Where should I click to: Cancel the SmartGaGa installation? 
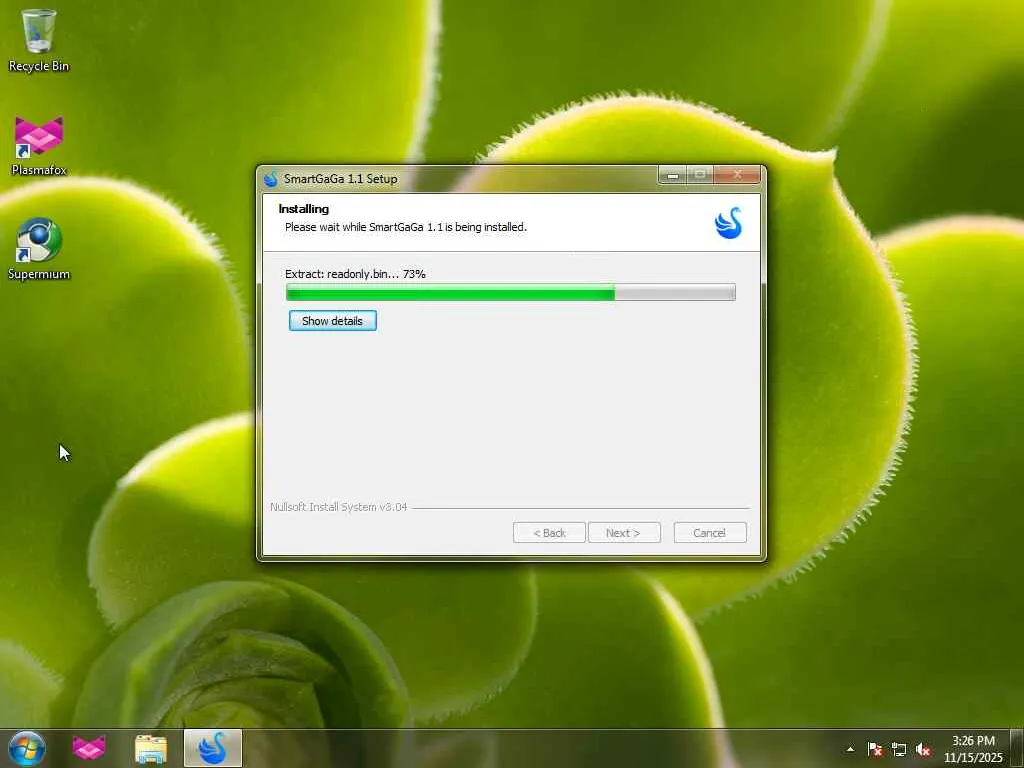coord(710,533)
